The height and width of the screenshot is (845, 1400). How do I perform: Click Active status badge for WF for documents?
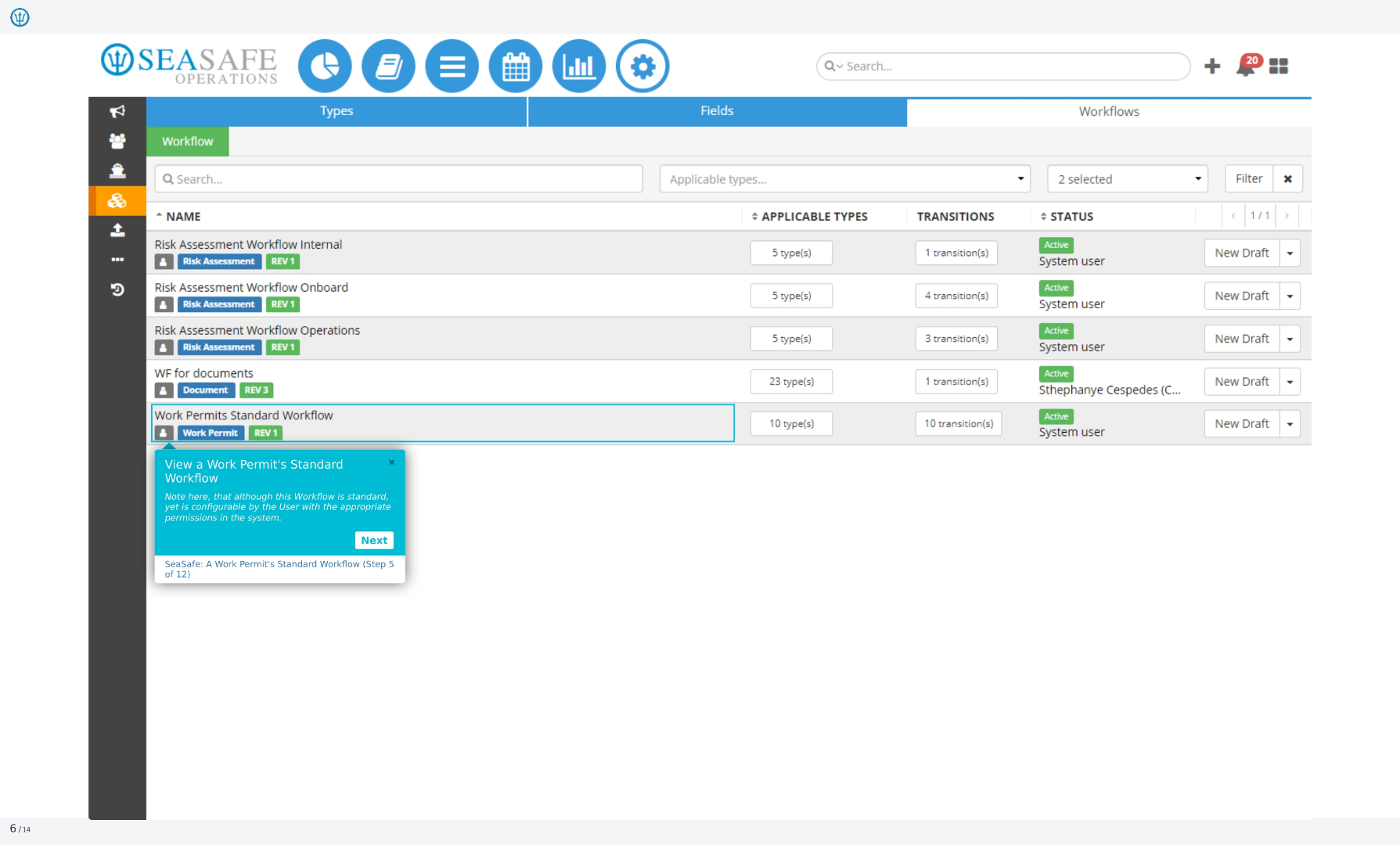[x=1056, y=374]
